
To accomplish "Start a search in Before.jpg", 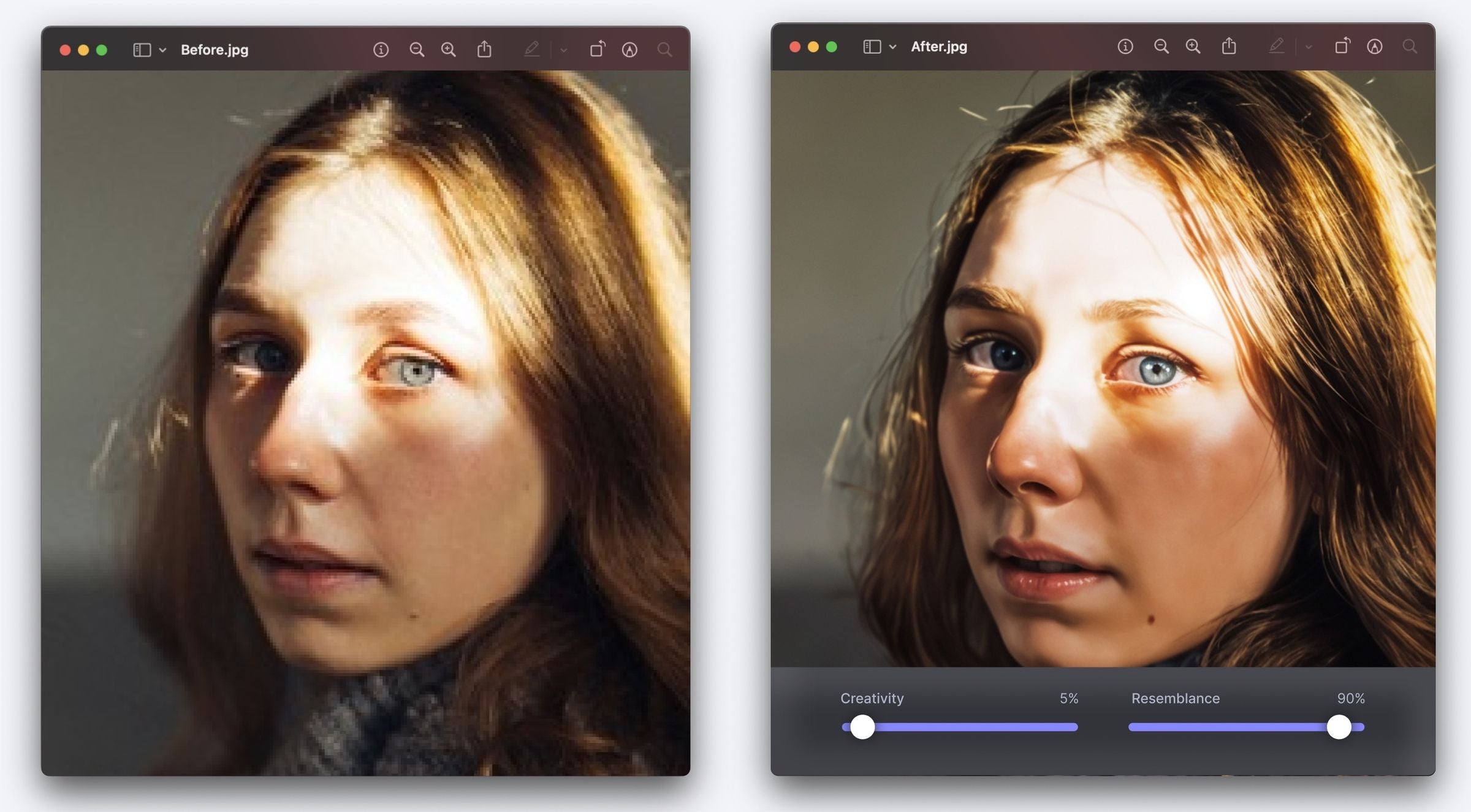I will (664, 50).
